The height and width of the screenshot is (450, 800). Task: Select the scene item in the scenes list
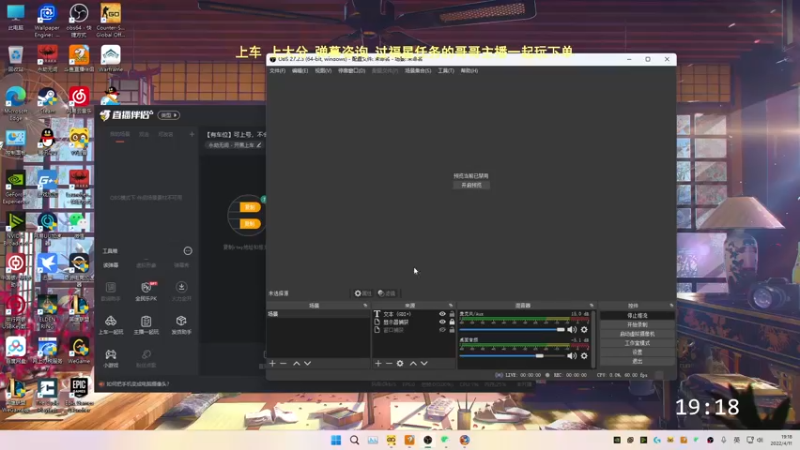318,314
